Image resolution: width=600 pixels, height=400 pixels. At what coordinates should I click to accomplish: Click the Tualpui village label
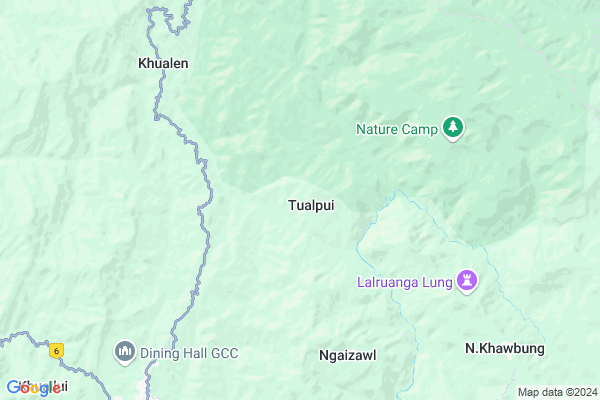click(311, 206)
